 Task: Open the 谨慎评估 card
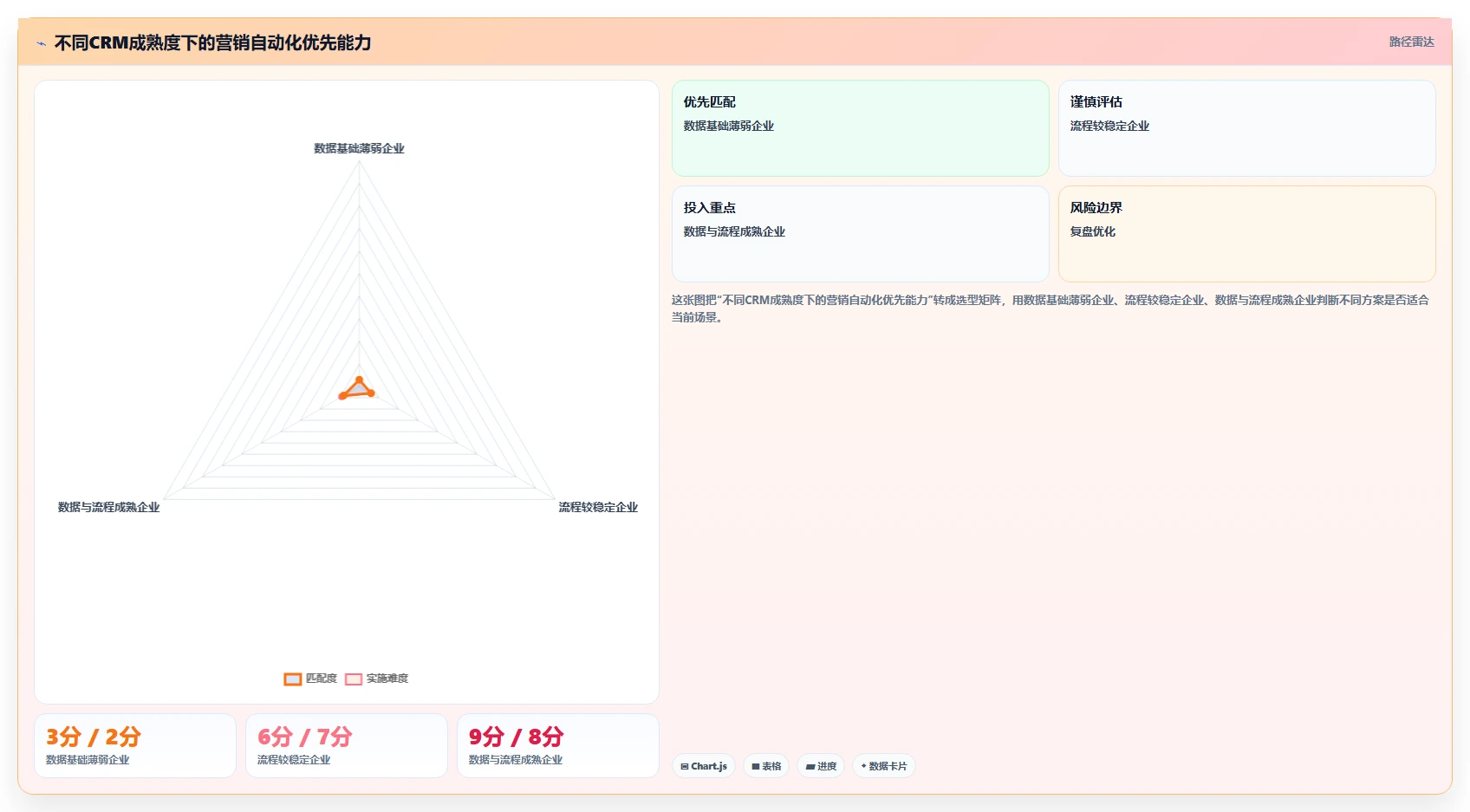(x=1246, y=128)
